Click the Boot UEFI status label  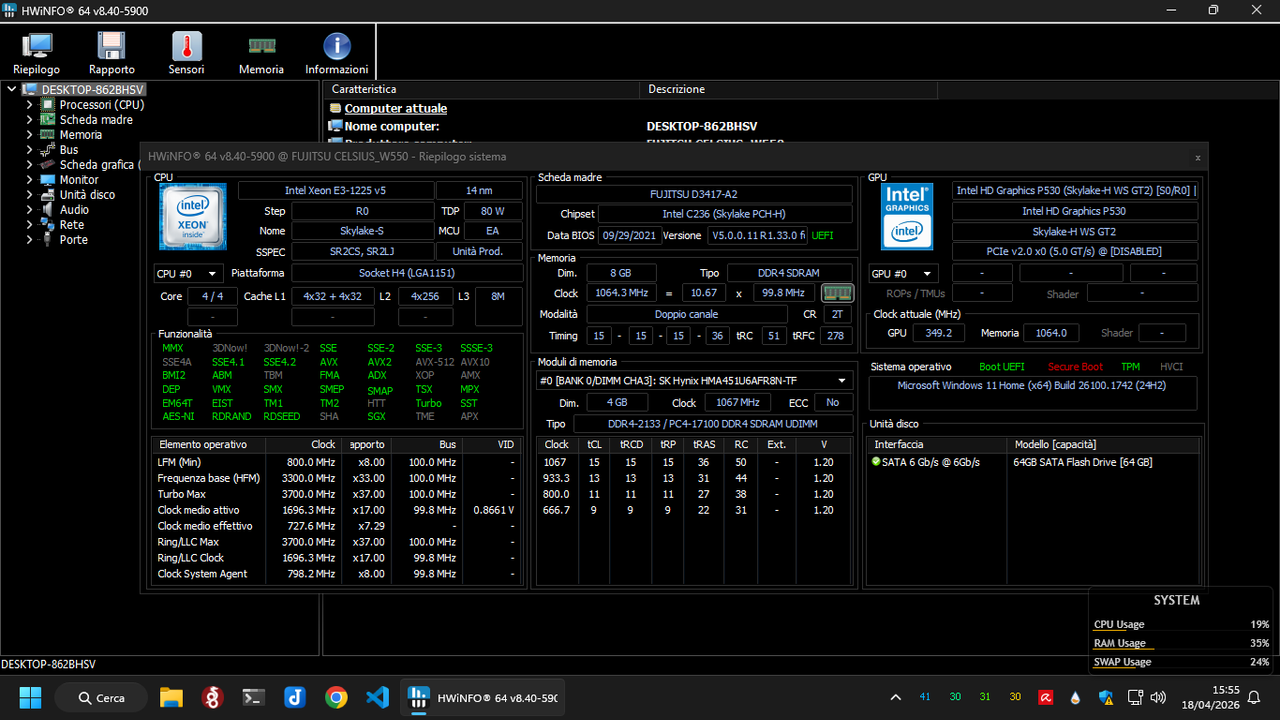click(x=1004, y=367)
